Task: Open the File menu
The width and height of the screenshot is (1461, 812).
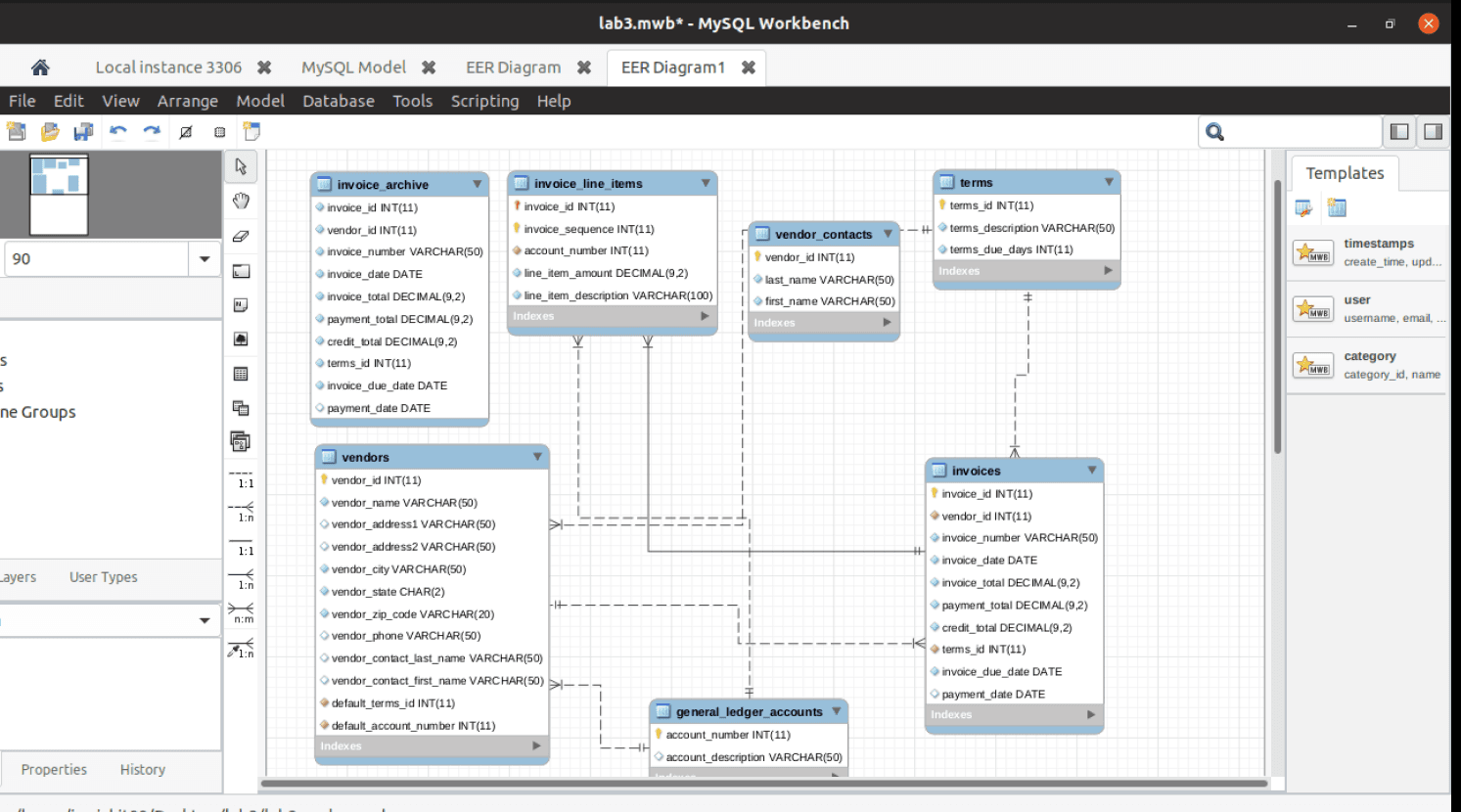Action: [x=23, y=101]
